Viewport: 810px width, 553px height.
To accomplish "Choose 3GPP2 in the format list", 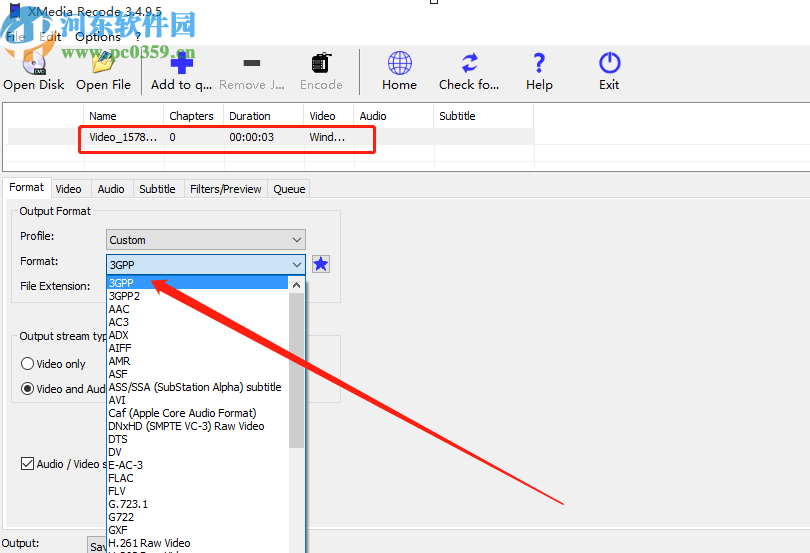I will point(197,296).
